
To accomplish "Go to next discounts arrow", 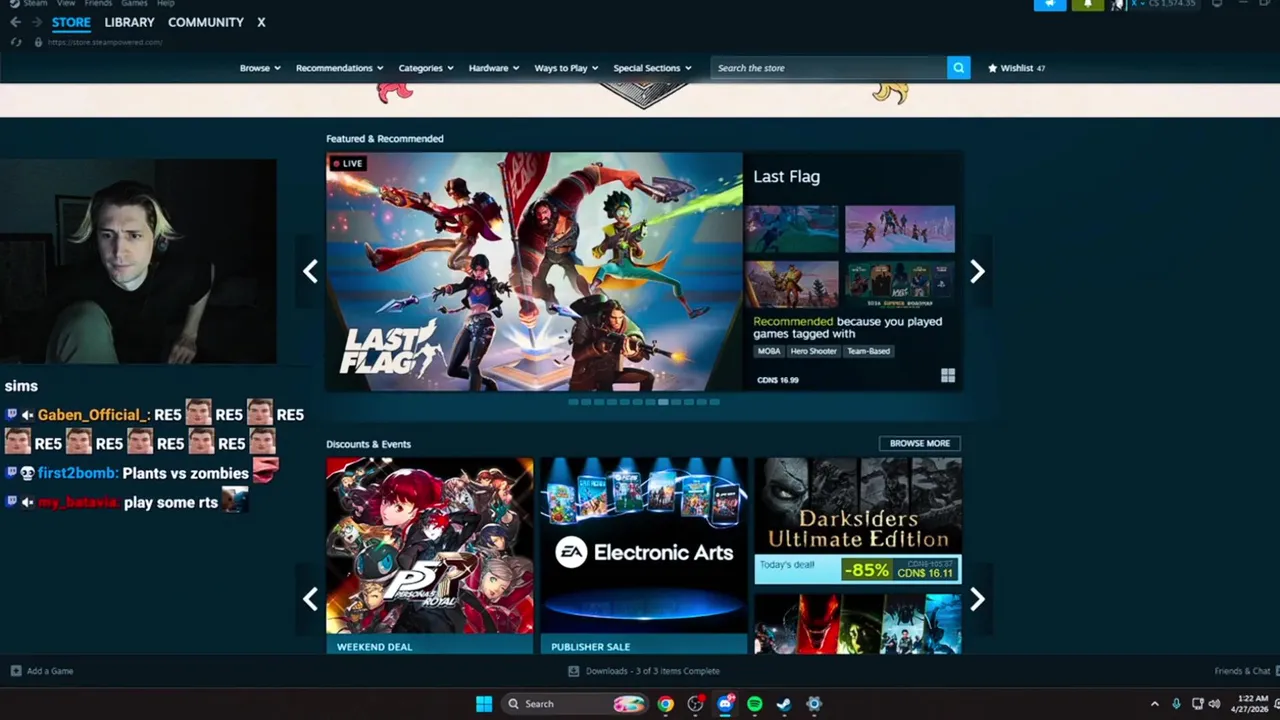I will point(977,599).
